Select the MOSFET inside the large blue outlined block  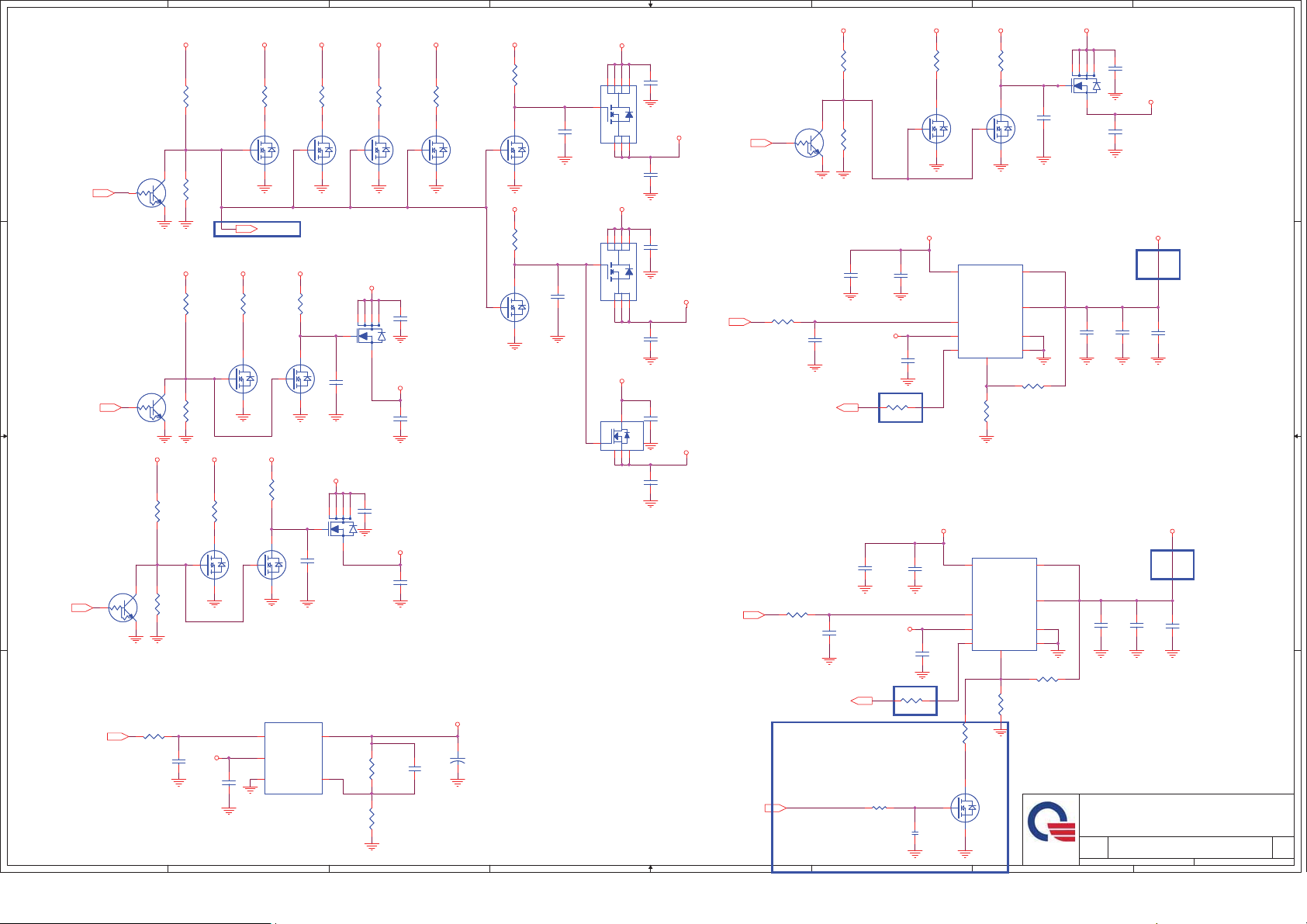(965, 808)
